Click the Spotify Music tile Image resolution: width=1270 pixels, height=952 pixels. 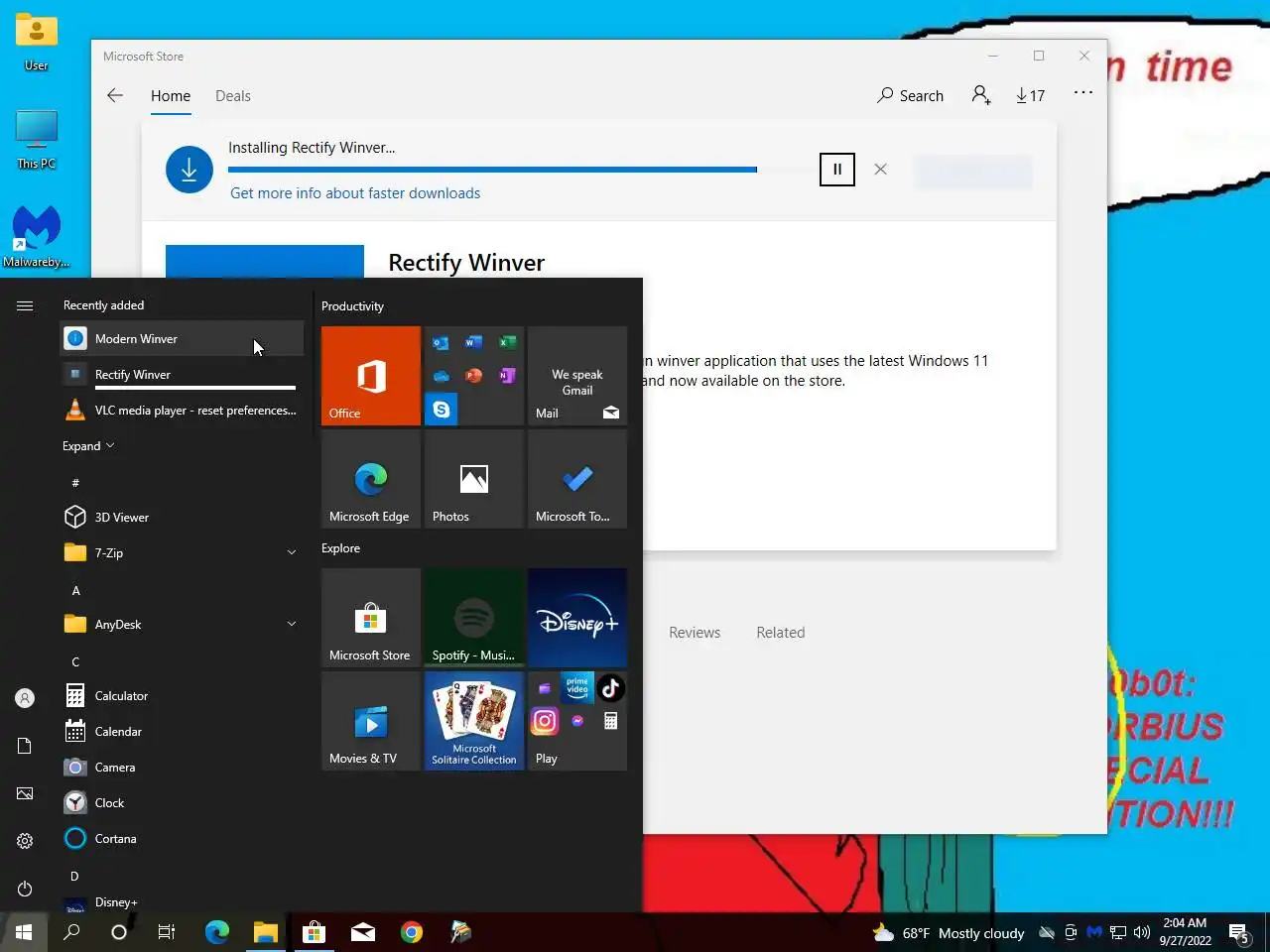point(474,618)
